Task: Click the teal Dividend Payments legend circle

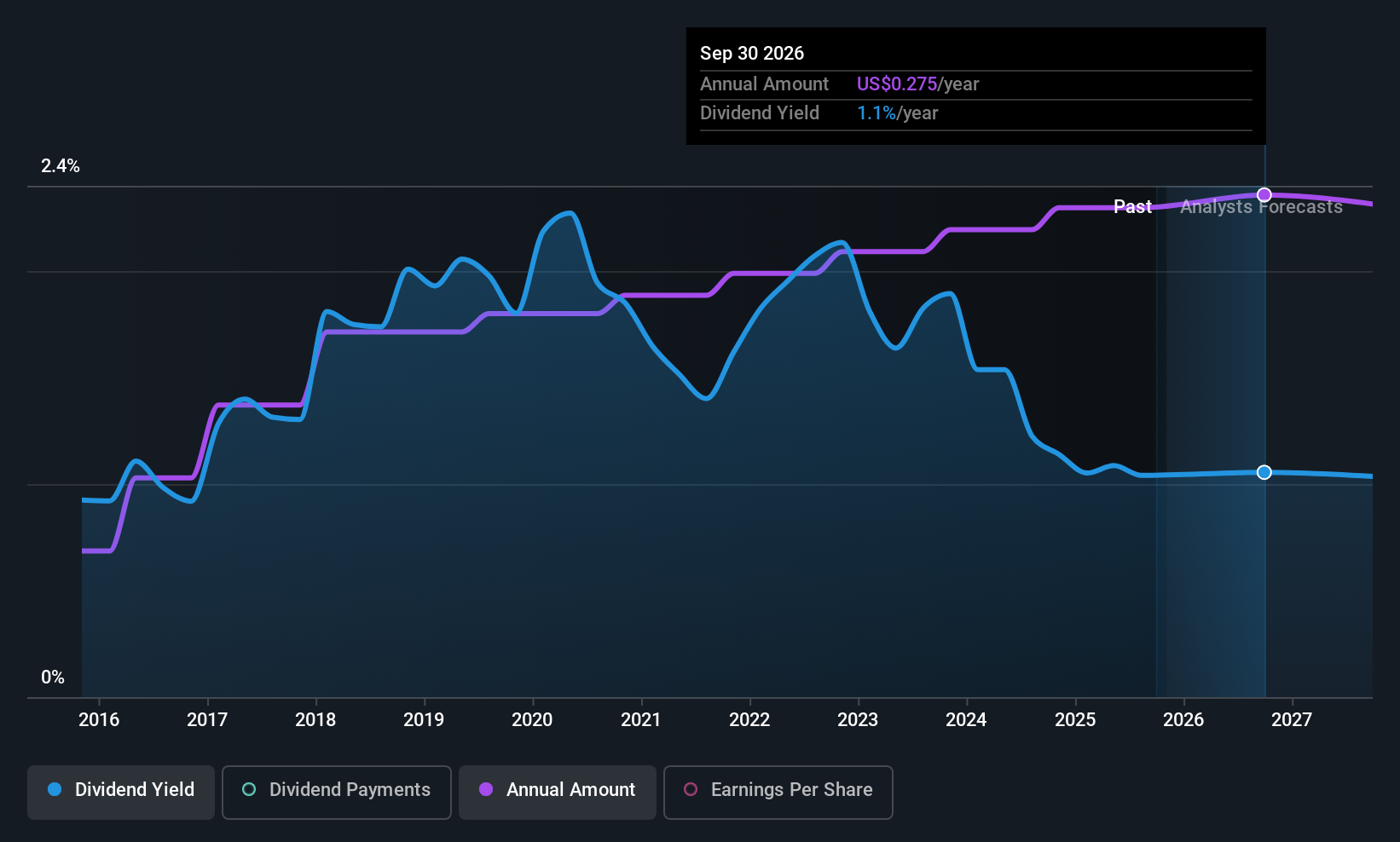Action: [x=249, y=789]
